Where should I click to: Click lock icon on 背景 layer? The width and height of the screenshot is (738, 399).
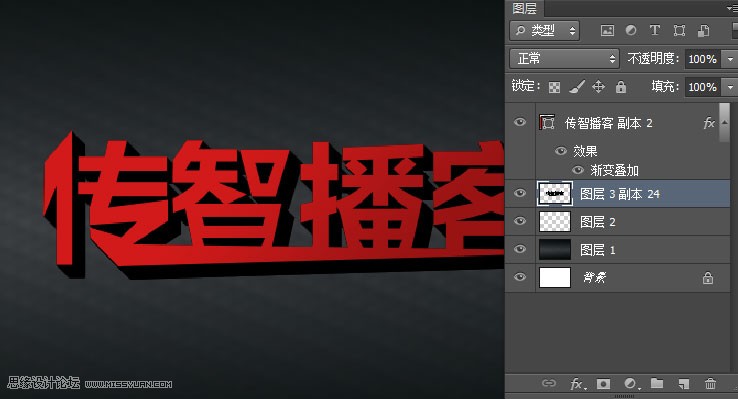[x=708, y=278]
